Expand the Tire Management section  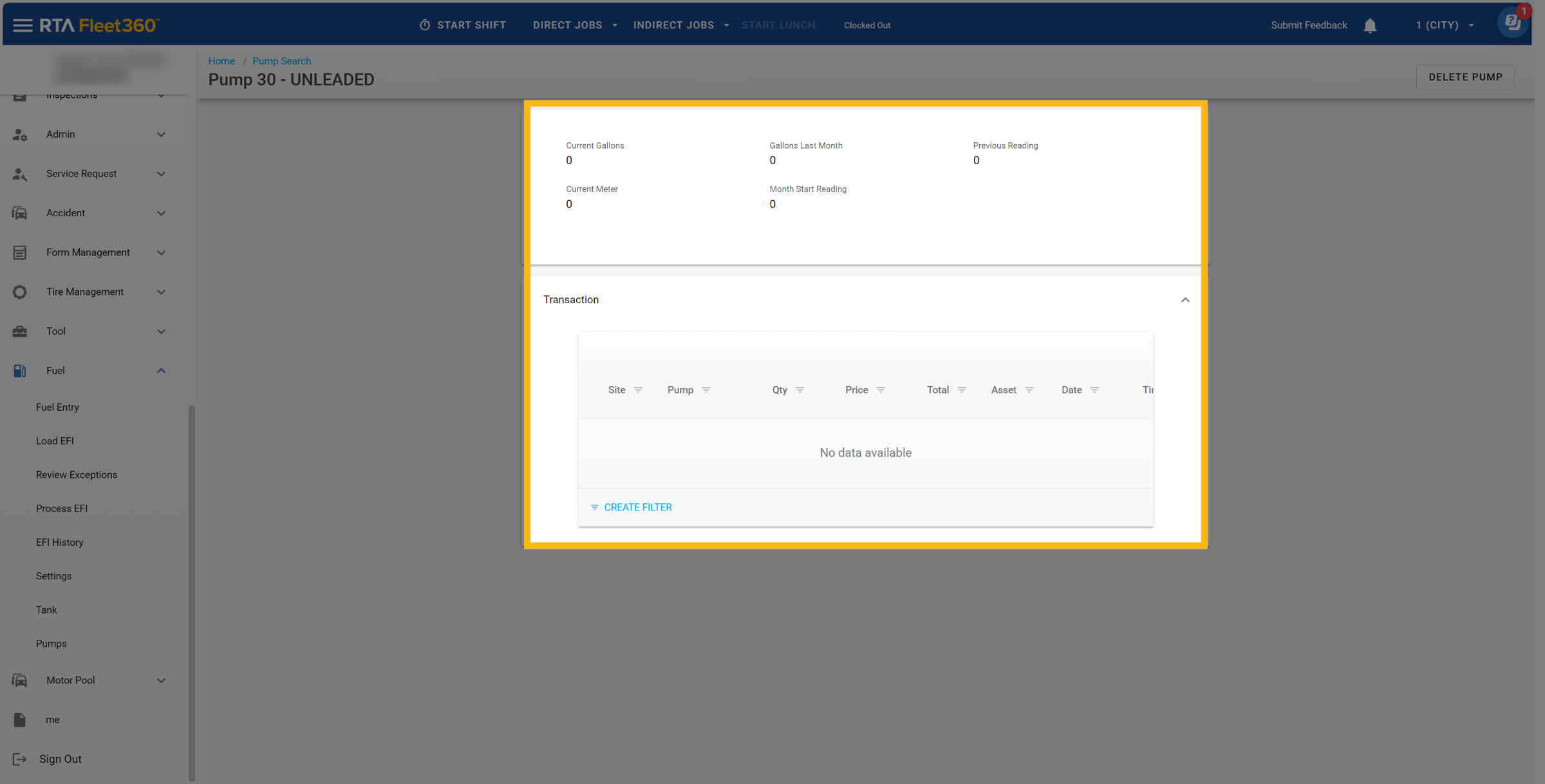coord(161,292)
